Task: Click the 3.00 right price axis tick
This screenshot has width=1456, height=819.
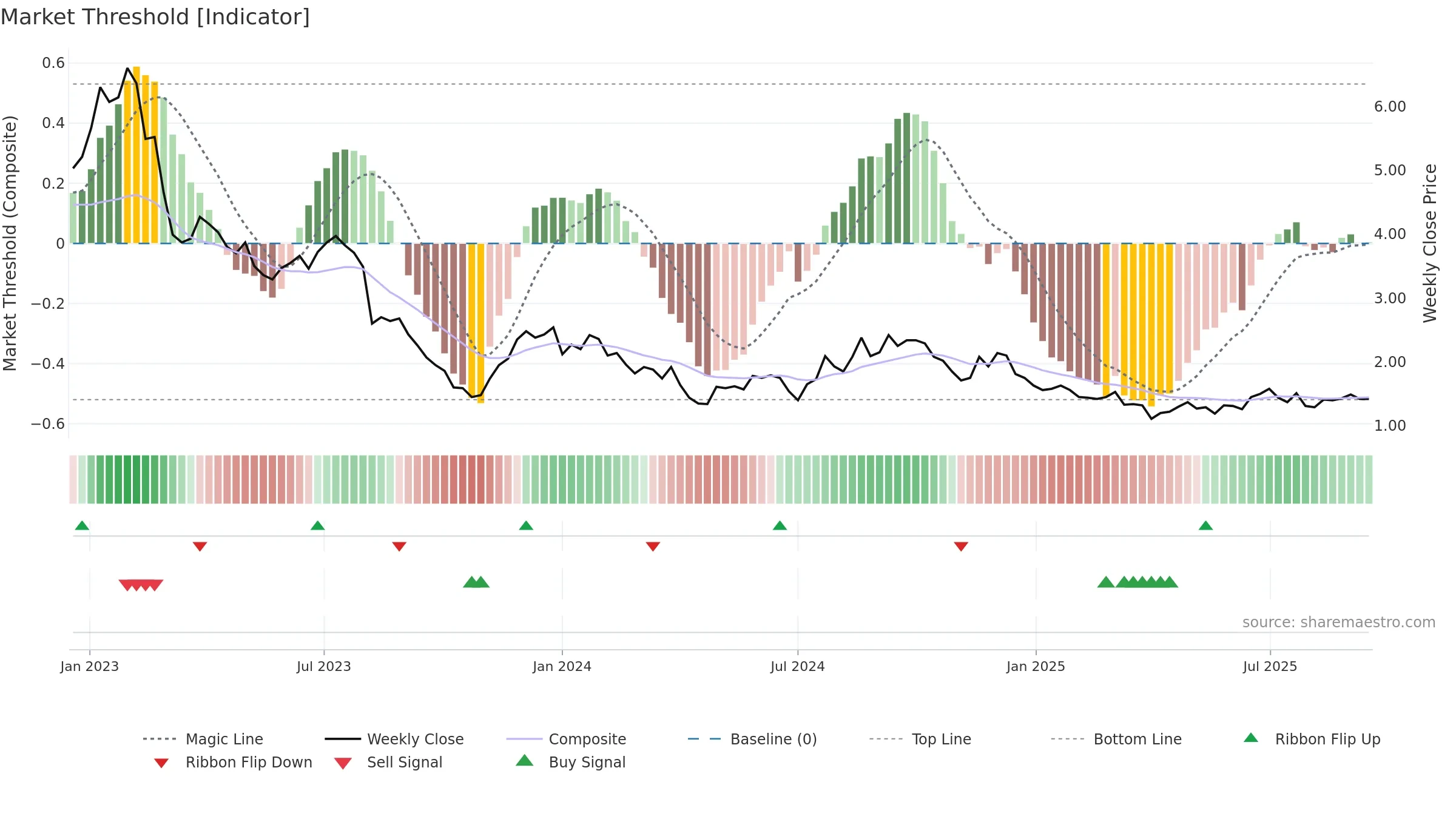Action: 1390,298
